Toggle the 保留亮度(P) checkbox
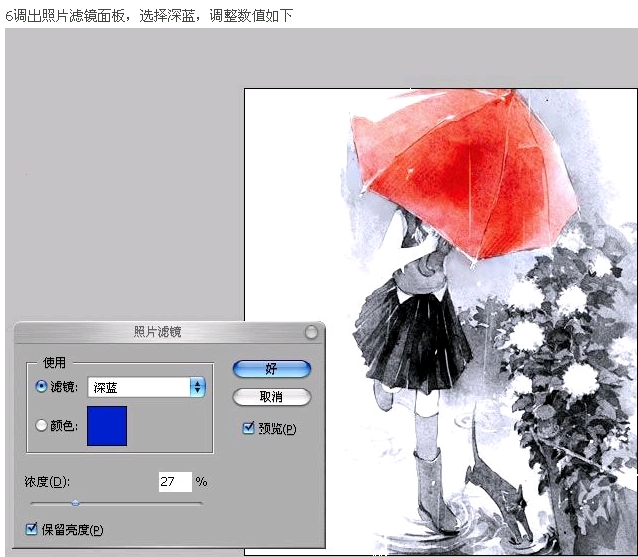The height and width of the screenshot is (557, 638). pos(31,529)
